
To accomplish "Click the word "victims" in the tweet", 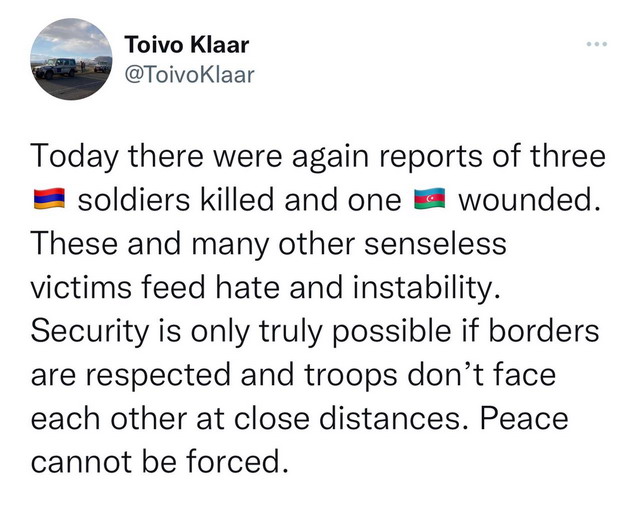I will 81,288.
